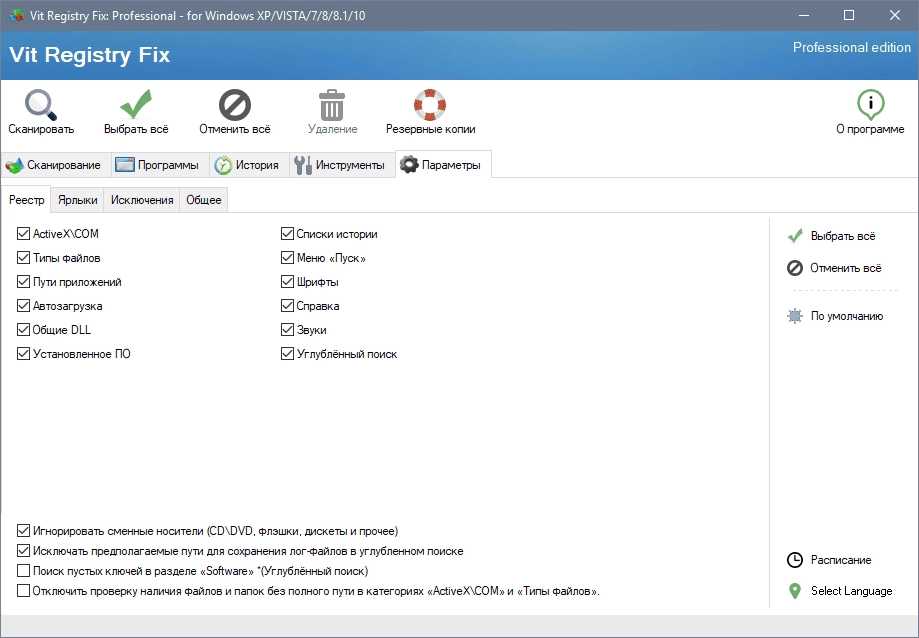Viewport: 919px width, 638px height.
Task: Uncheck Меню «Пуск» checkbox
Action: tap(287, 258)
